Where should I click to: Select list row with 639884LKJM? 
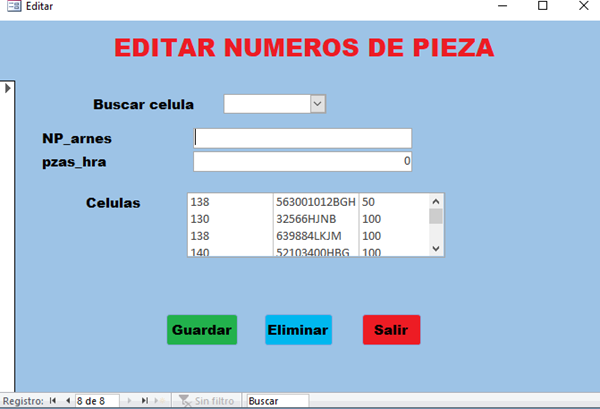click(x=308, y=236)
